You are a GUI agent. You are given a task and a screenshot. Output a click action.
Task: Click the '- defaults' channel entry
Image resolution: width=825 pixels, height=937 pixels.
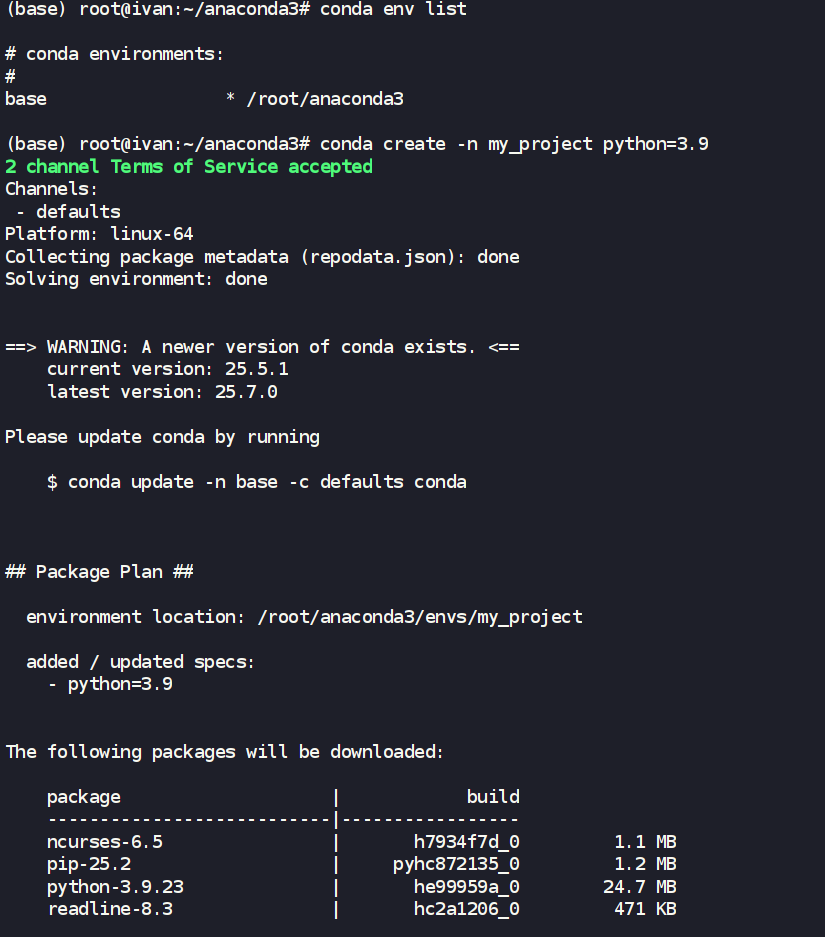point(68,212)
